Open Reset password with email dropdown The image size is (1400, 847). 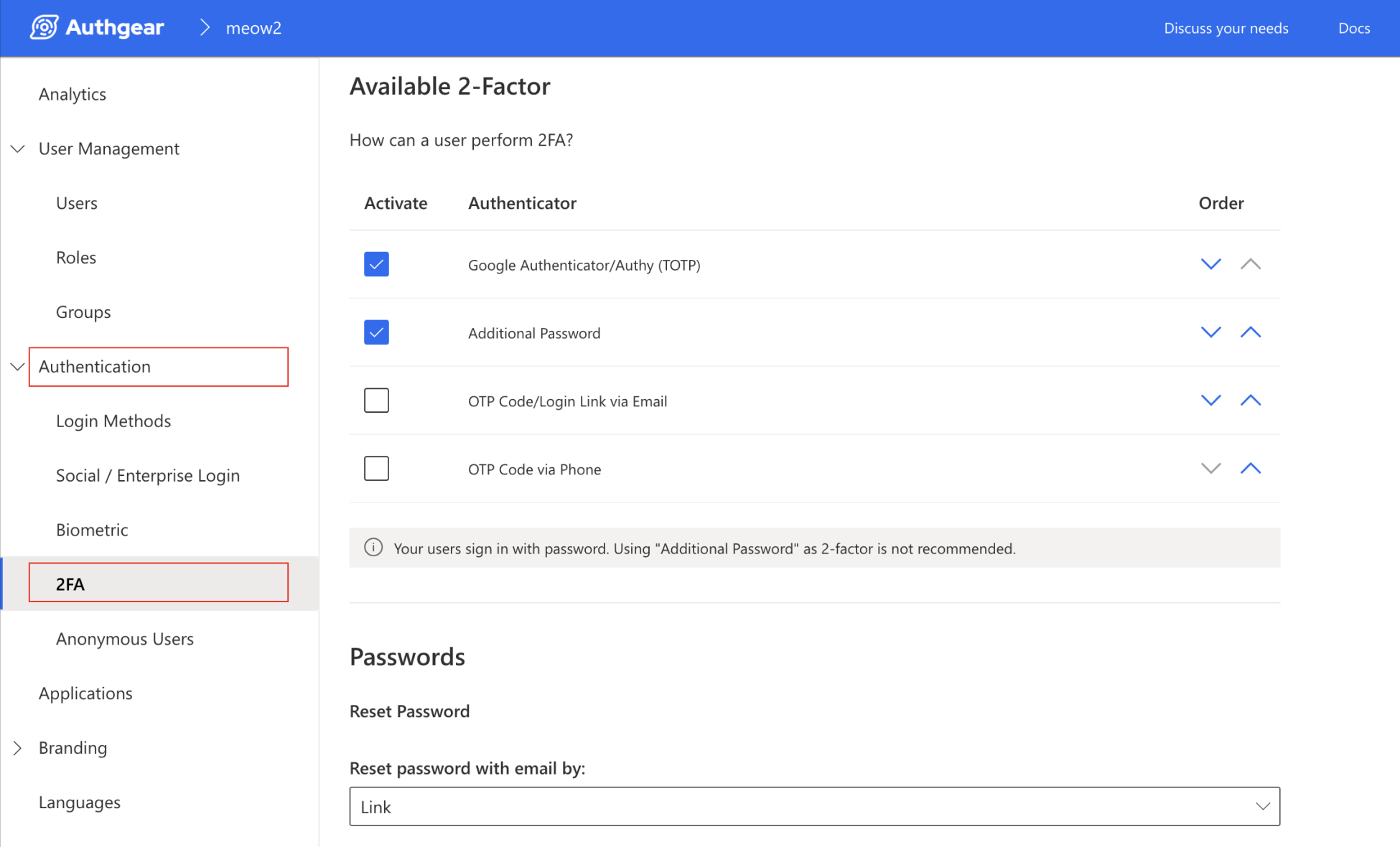(x=814, y=807)
